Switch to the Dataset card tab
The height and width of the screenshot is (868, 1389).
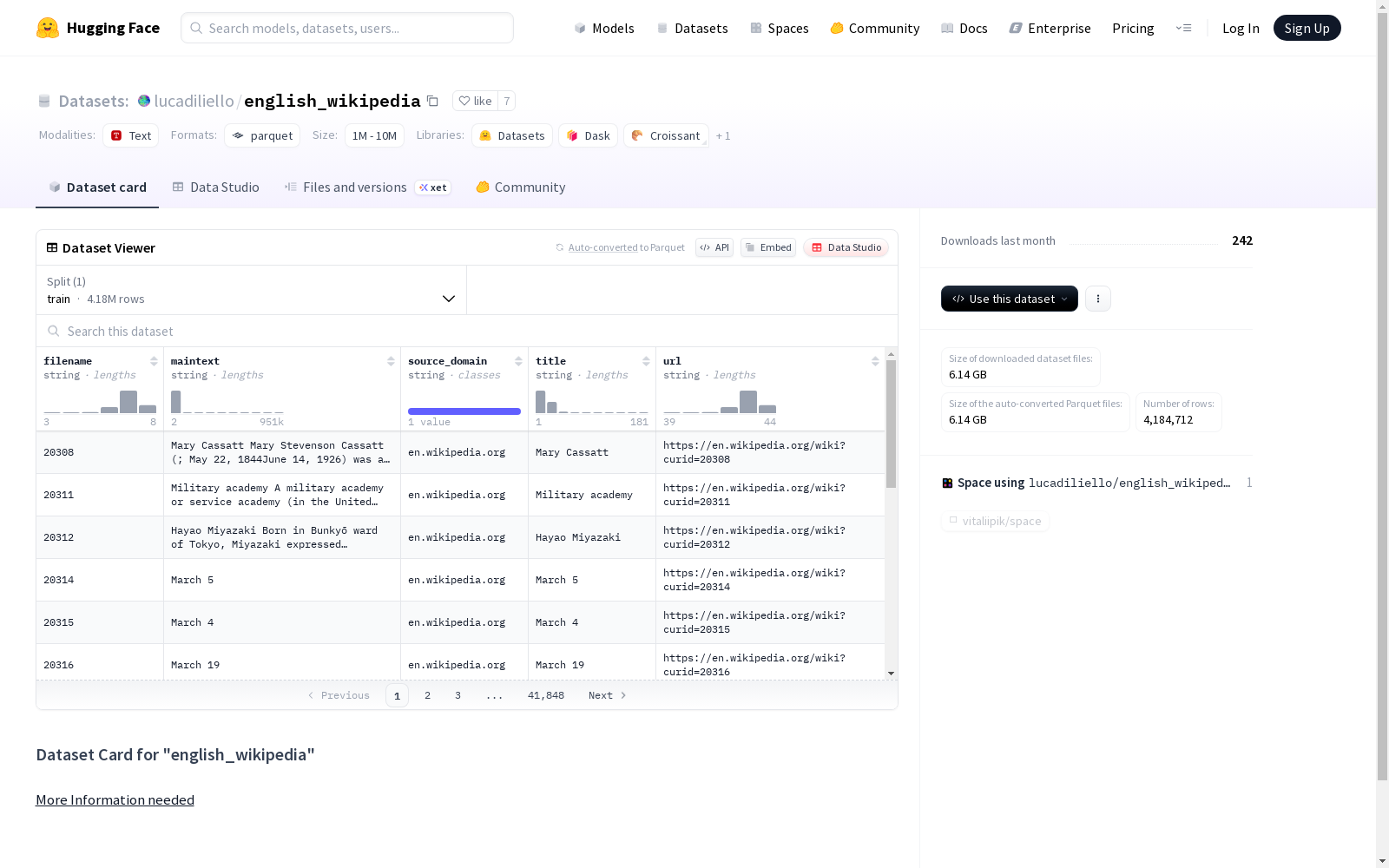[97, 187]
